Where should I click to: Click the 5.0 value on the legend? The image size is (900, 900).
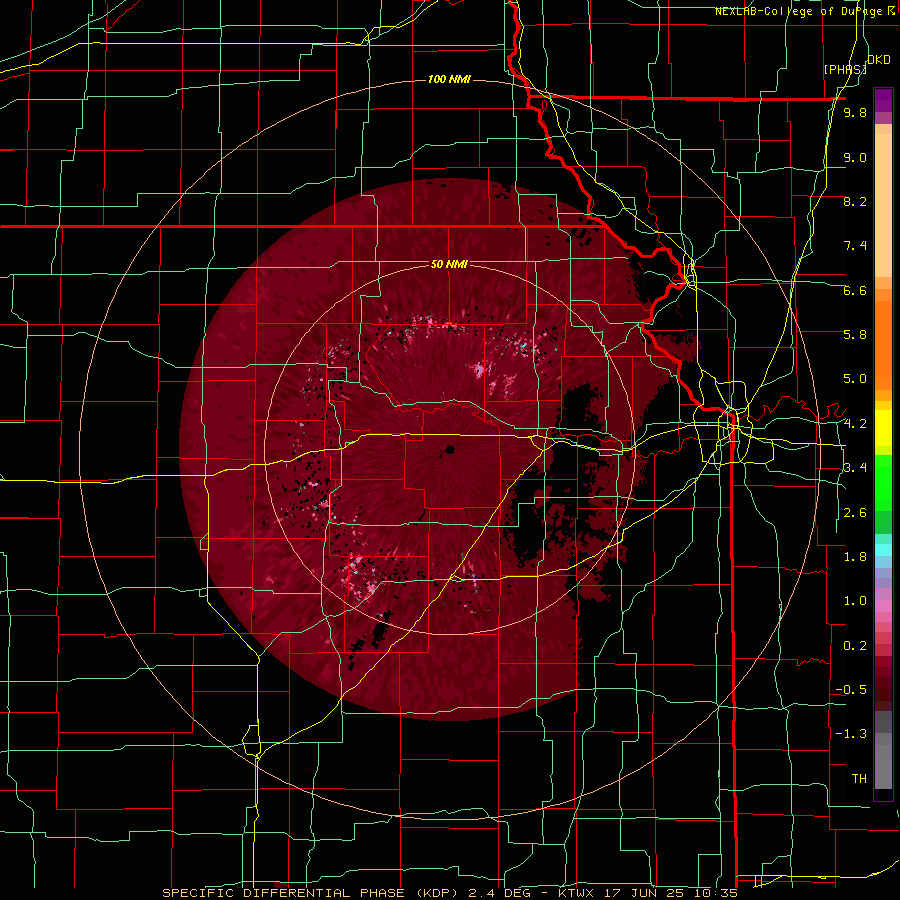(855, 379)
